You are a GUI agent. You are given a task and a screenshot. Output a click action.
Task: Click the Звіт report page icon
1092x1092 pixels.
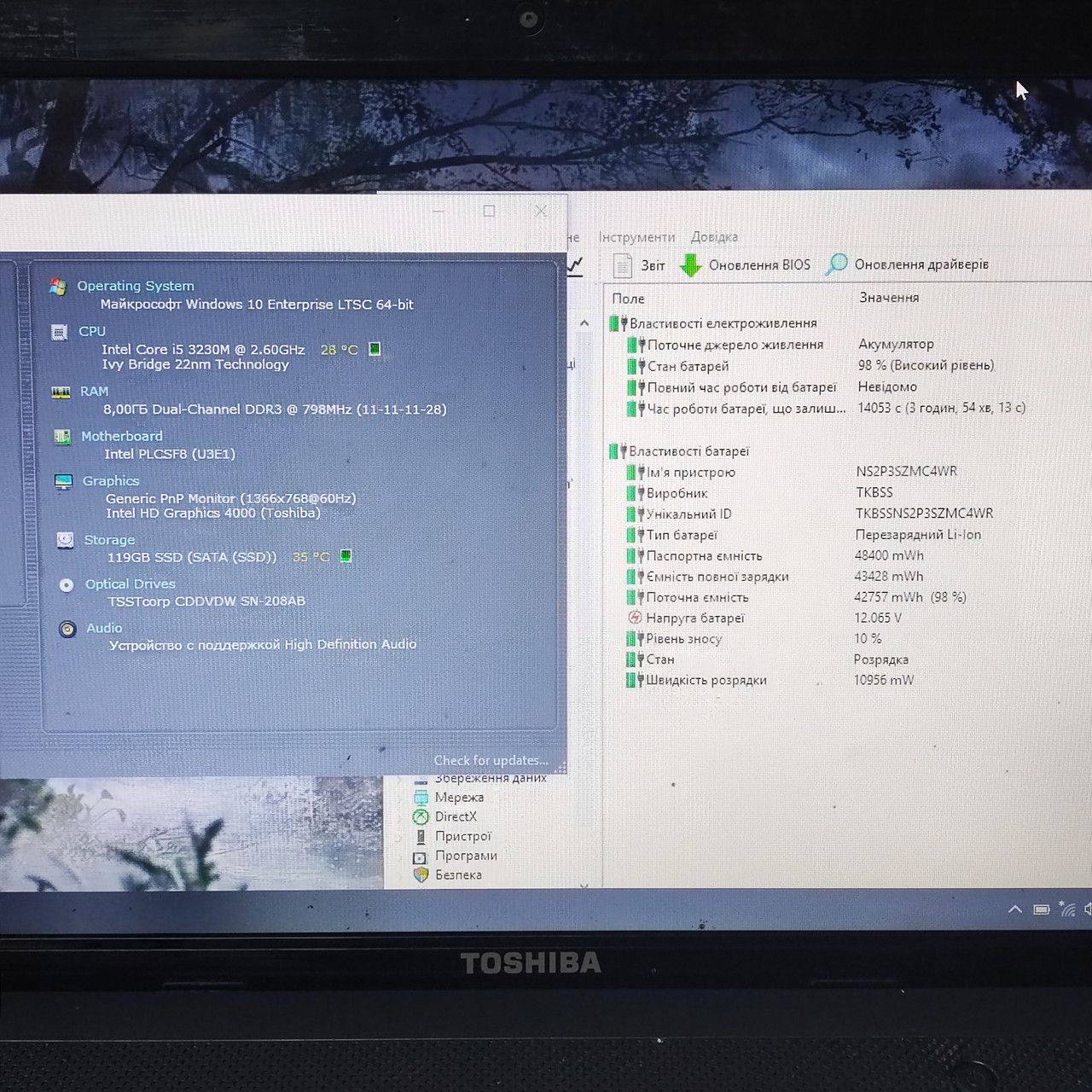623,265
